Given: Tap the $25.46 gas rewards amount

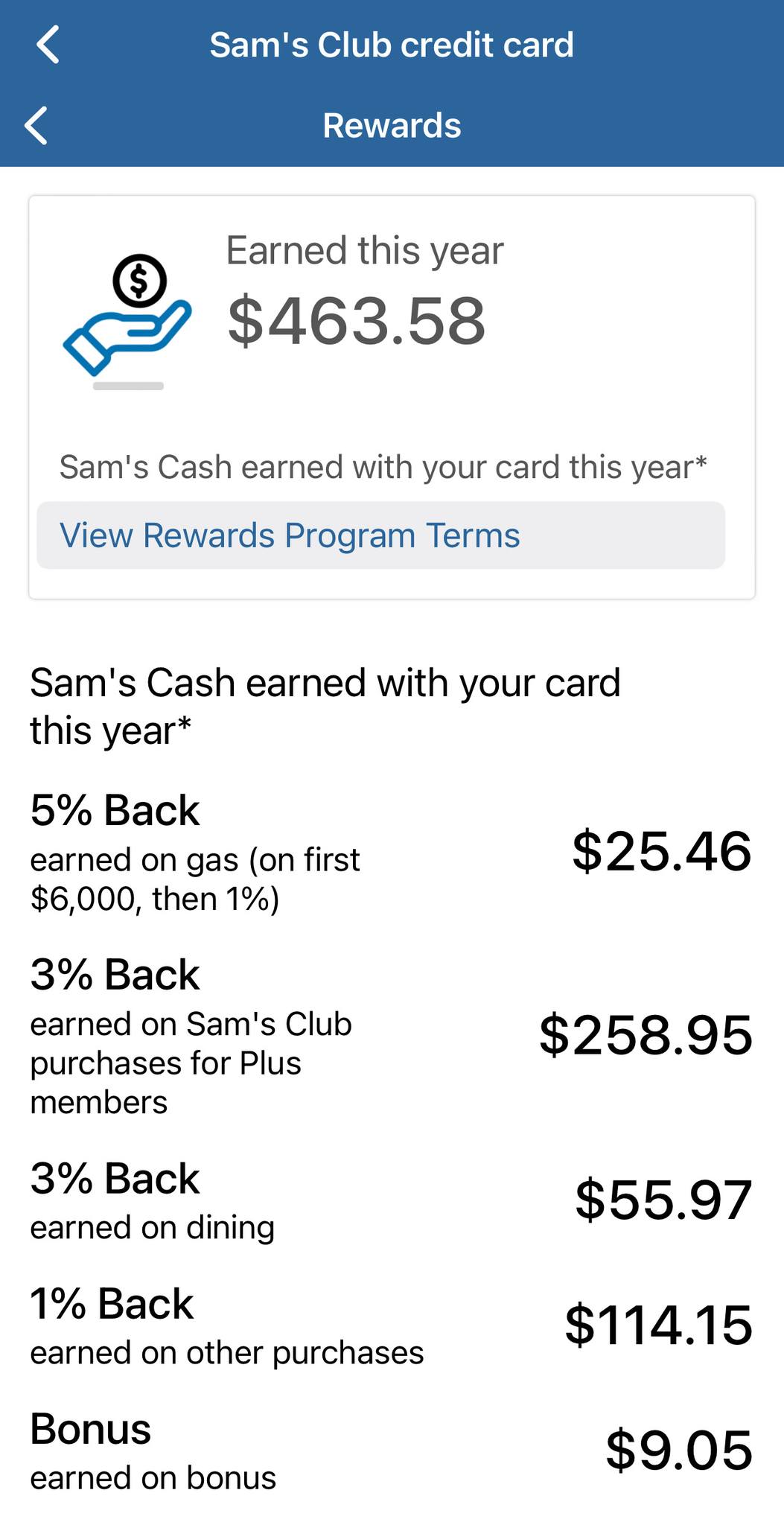Looking at the screenshot, I should pos(661,851).
